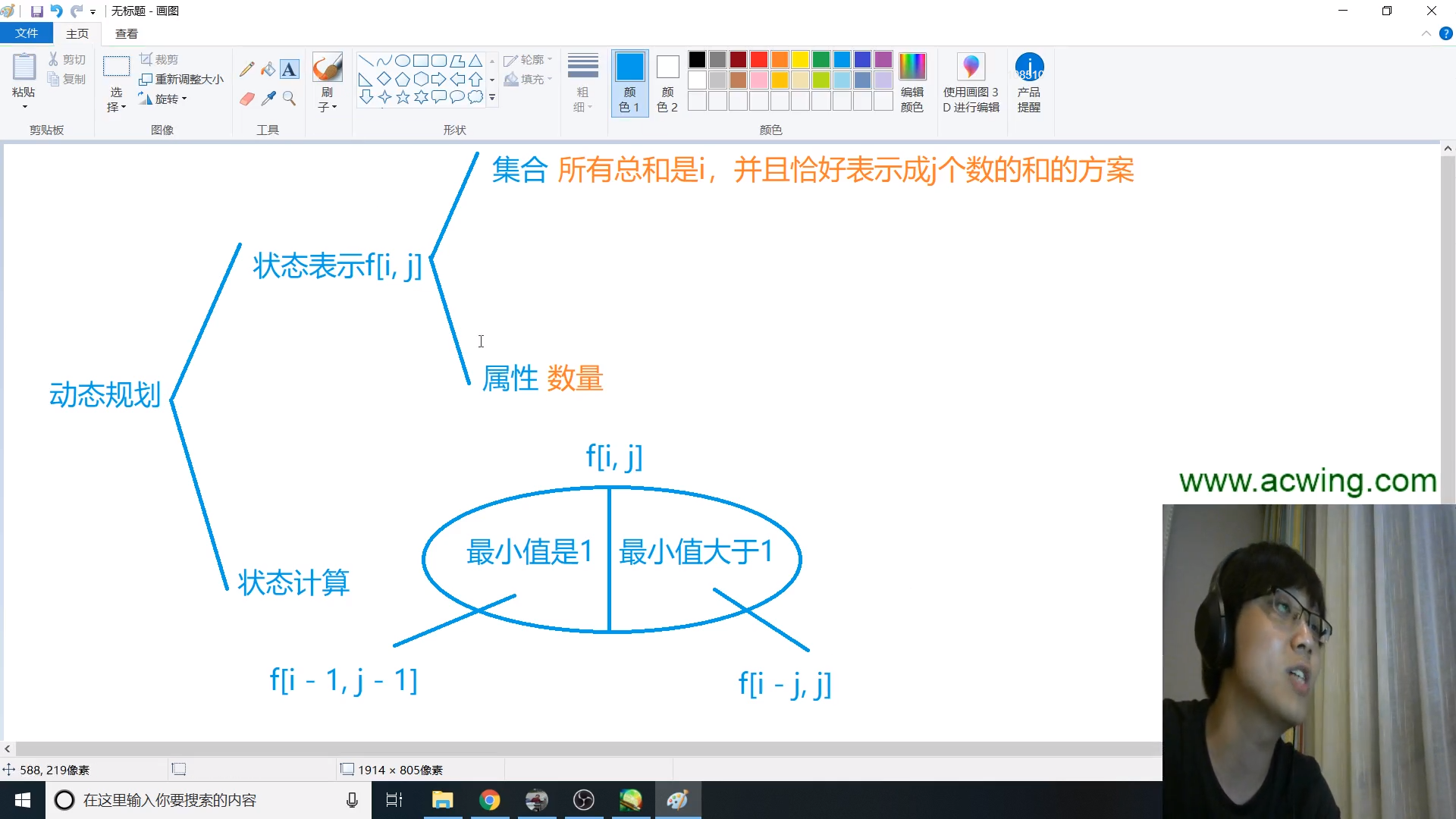The width and height of the screenshot is (1456, 819).
Task: Choose the Line shape
Action: pyautogui.click(x=366, y=61)
